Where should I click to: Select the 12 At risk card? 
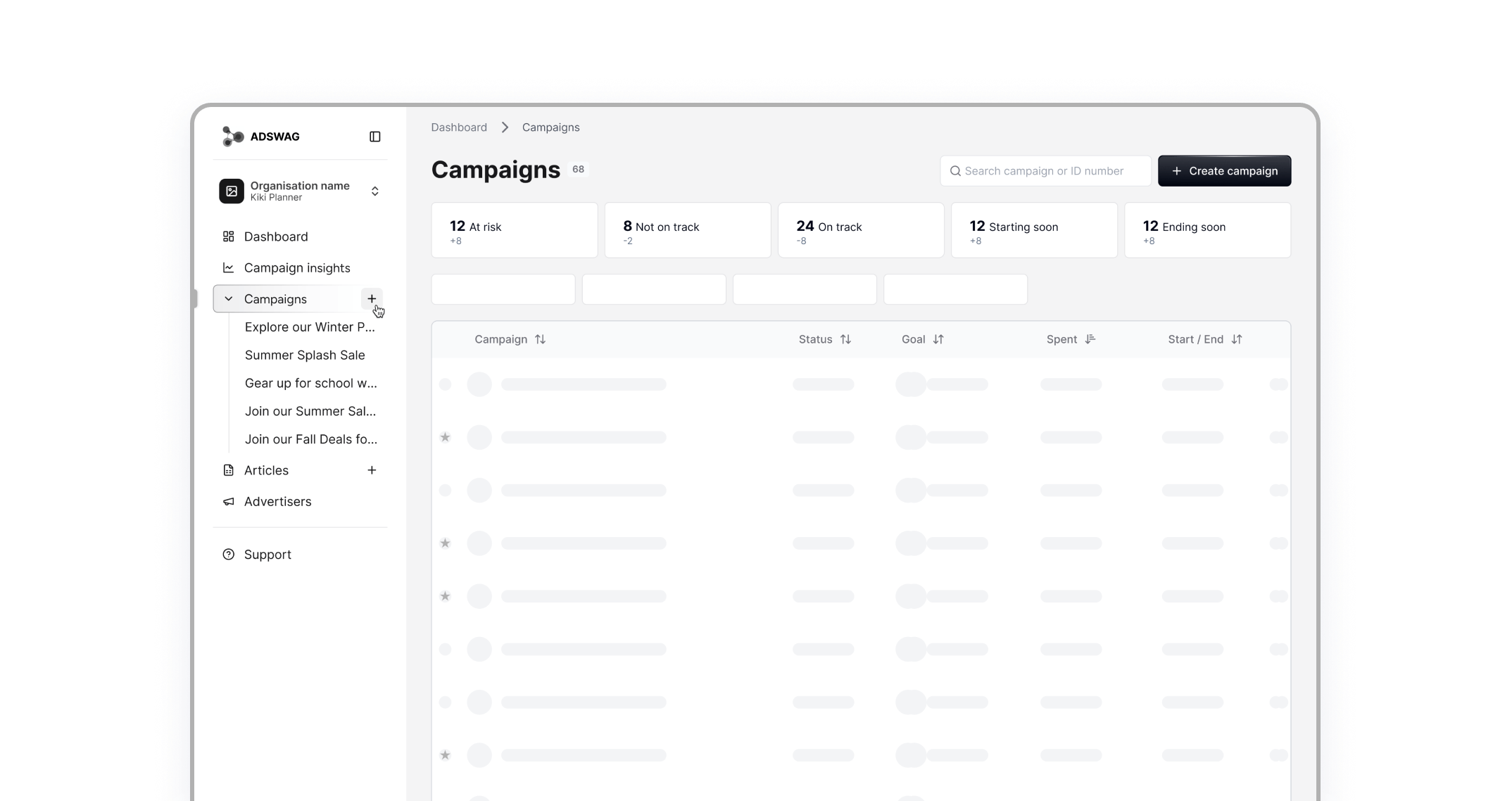(515, 230)
